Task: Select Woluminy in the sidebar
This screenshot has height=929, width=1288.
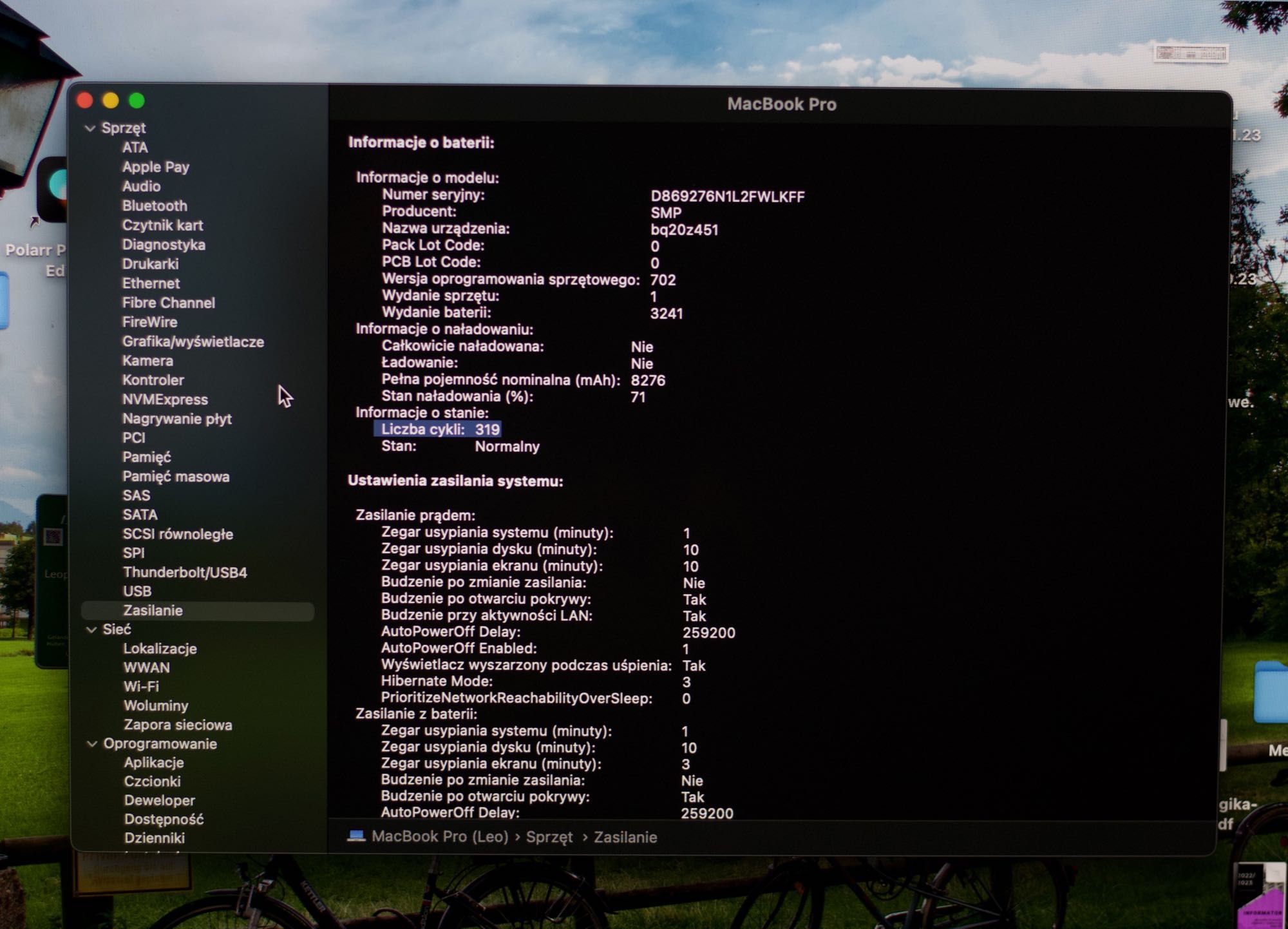Action: 156,706
